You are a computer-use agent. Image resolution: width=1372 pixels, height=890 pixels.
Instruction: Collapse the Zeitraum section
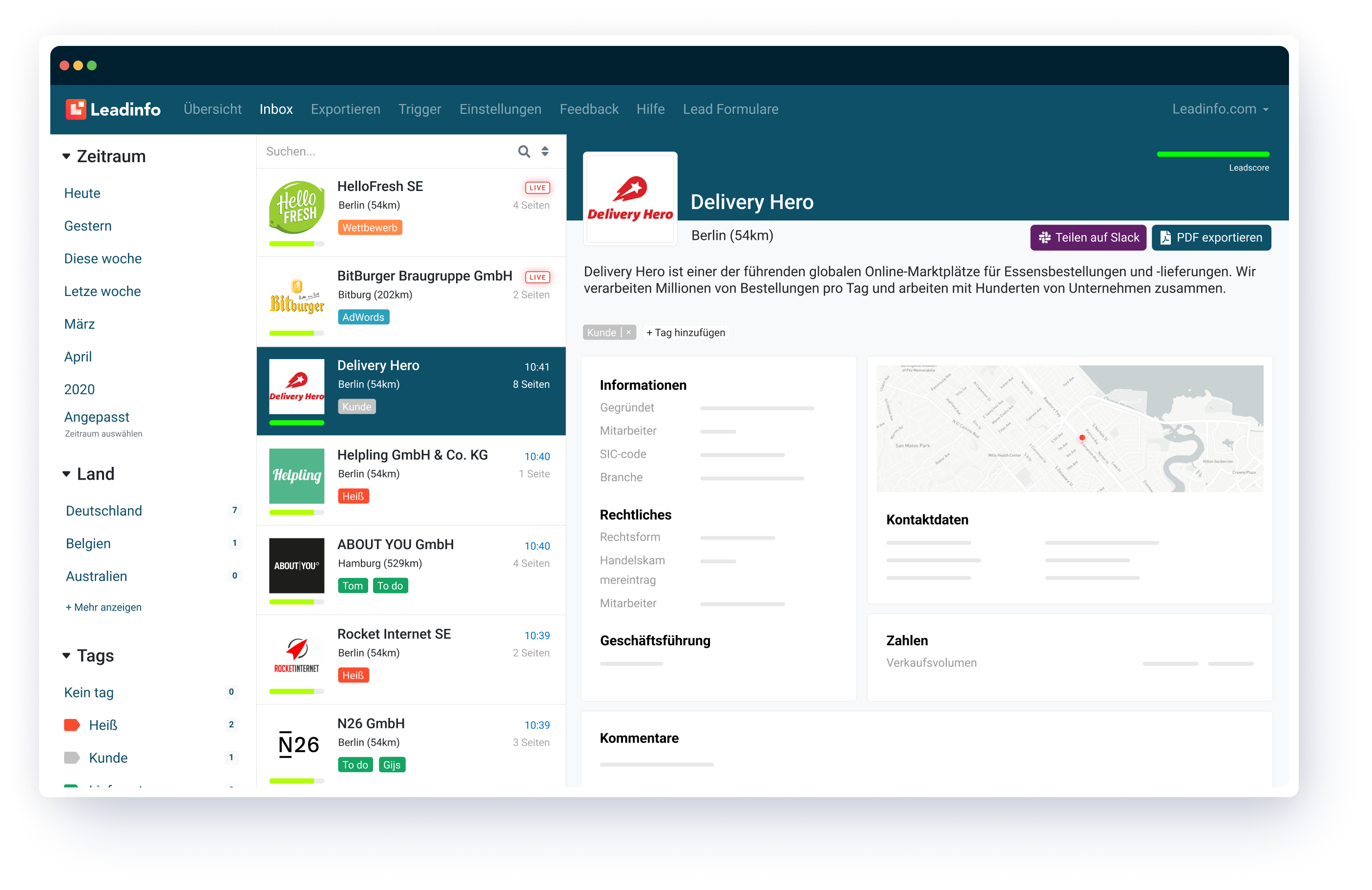pos(66,156)
